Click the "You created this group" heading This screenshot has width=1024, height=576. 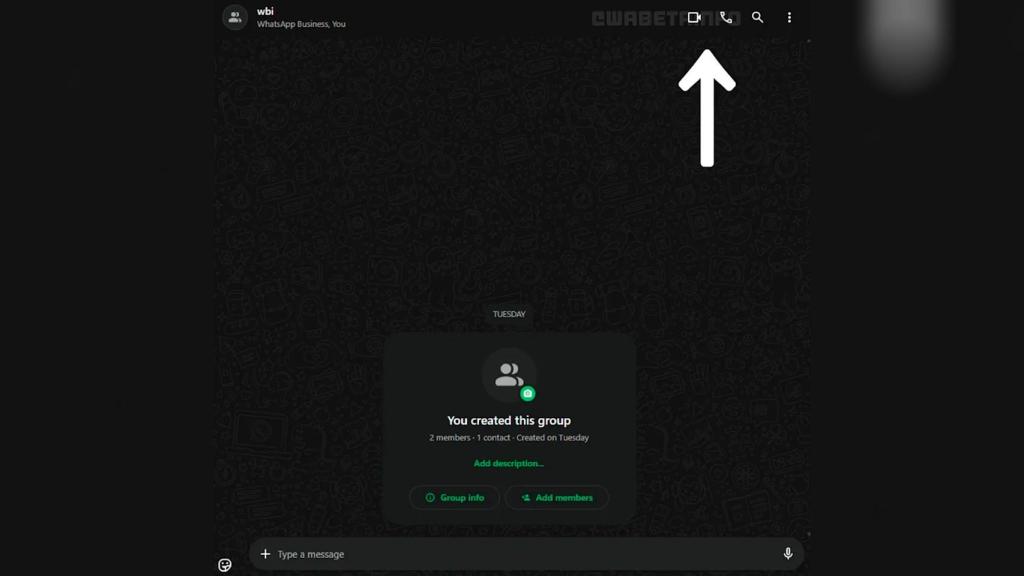pyautogui.click(x=509, y=421)
